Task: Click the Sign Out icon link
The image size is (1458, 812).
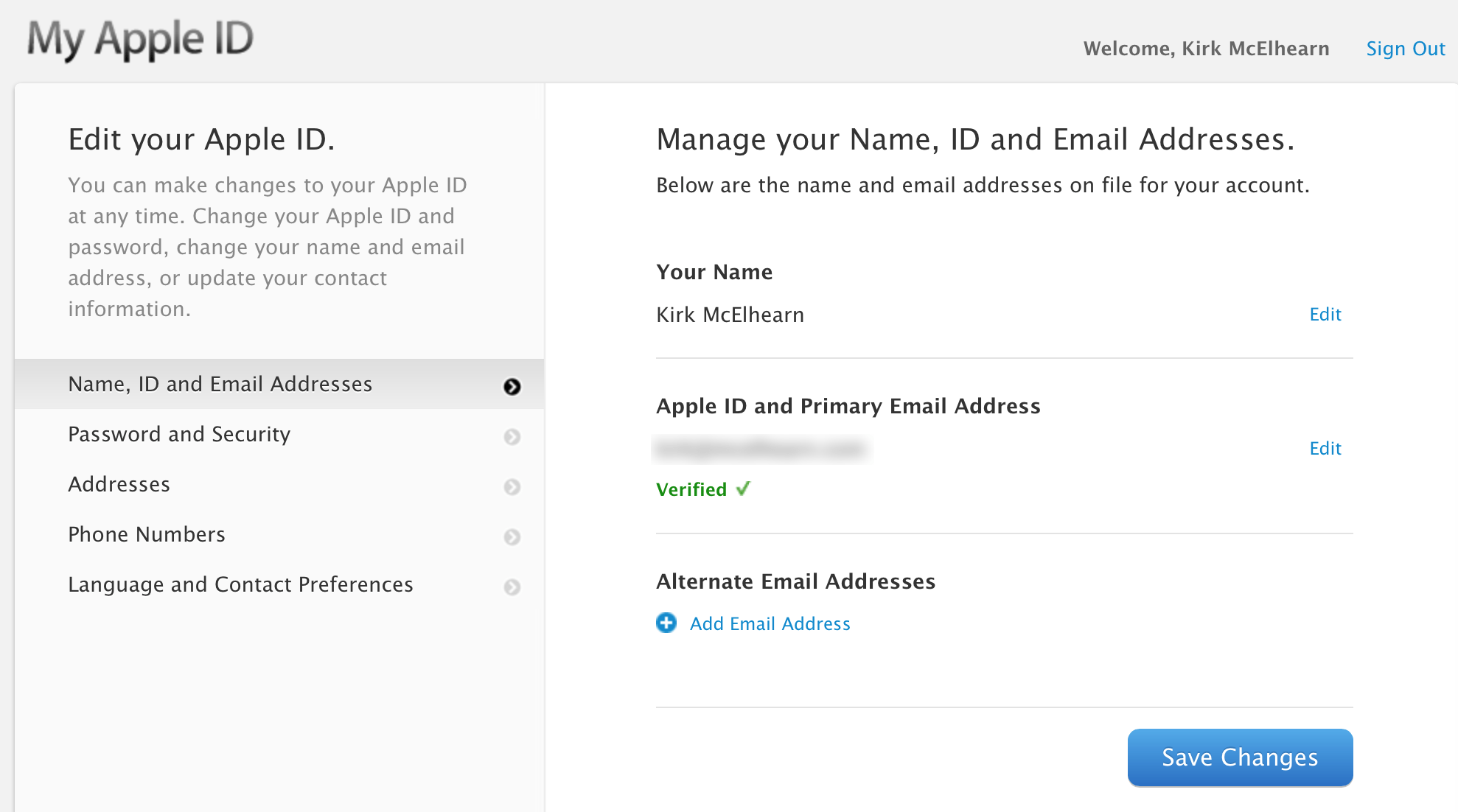Action: [1404, 46]
